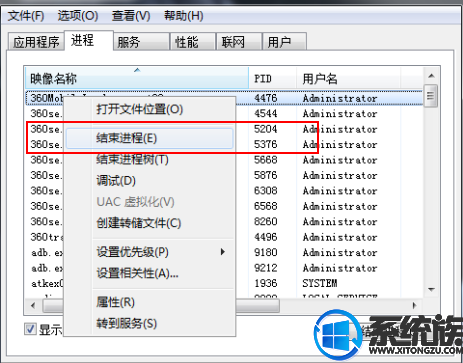Choose 创建转储文件(C) in context menu
This screenshot has width=463, height=363.
point(149,223)
